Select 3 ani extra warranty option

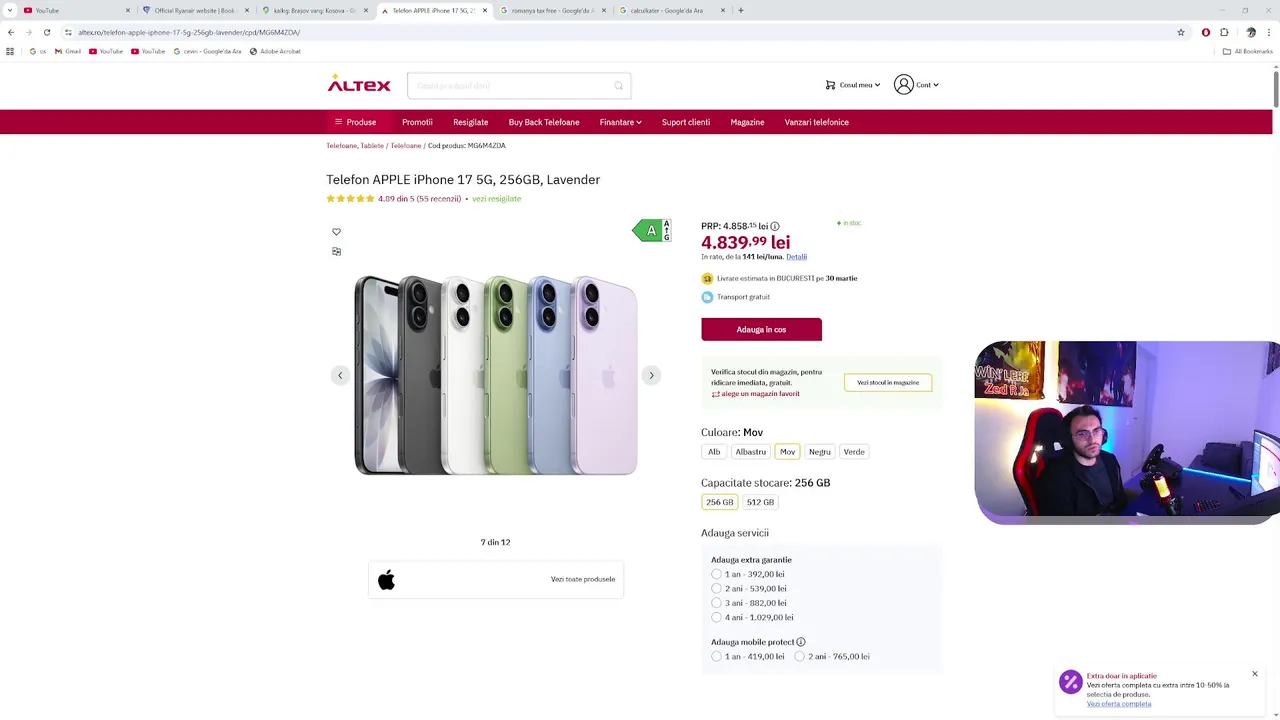point(716,603)
